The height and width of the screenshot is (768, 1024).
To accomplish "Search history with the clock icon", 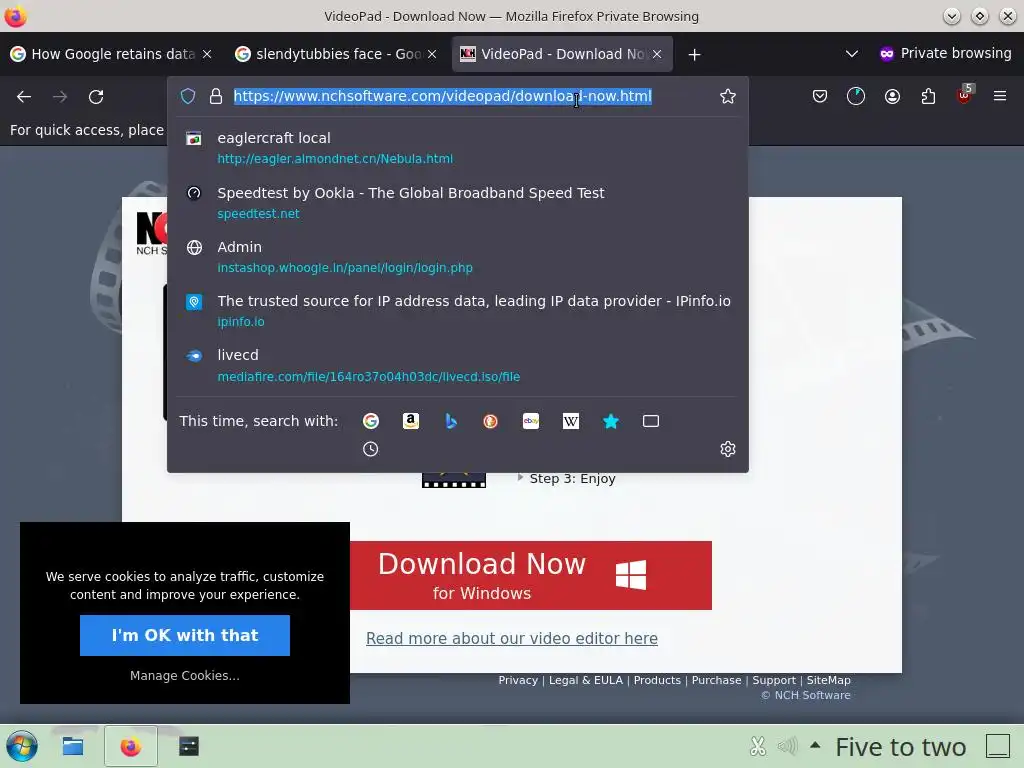I will coord(370,449).
